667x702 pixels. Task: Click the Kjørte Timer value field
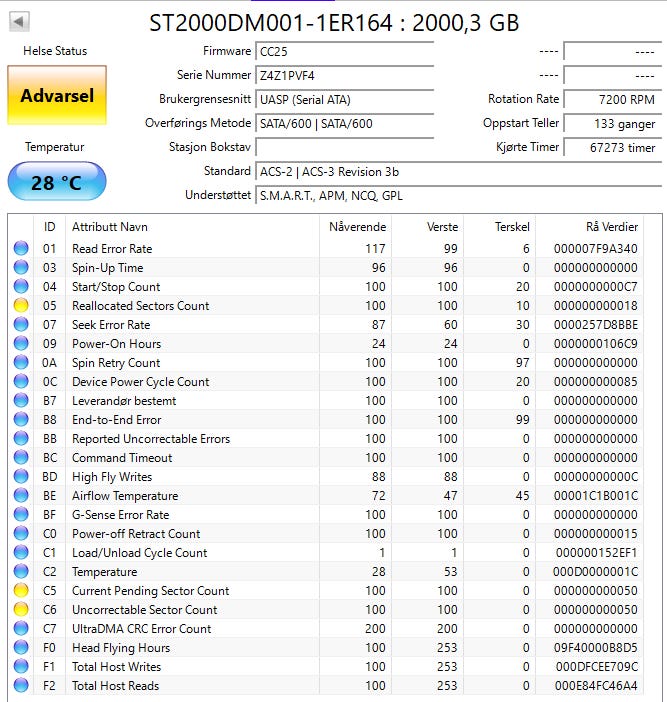[x=611, y=147]
